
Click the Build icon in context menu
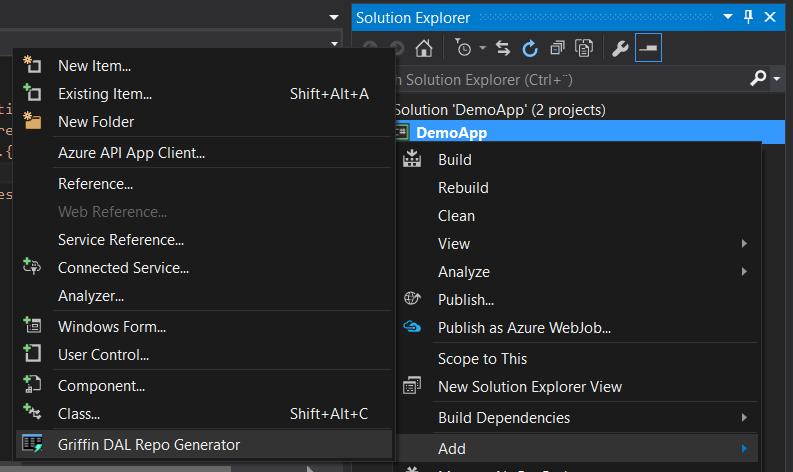click(x=412, y=159)
